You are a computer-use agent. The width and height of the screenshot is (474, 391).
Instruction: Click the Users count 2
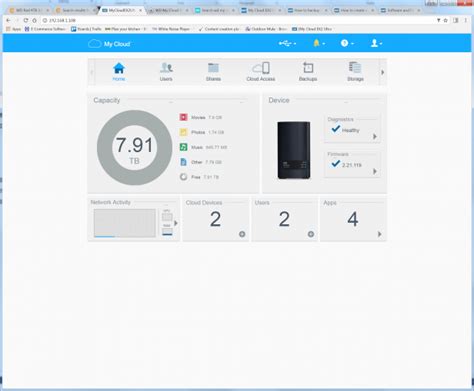(284, 219)
